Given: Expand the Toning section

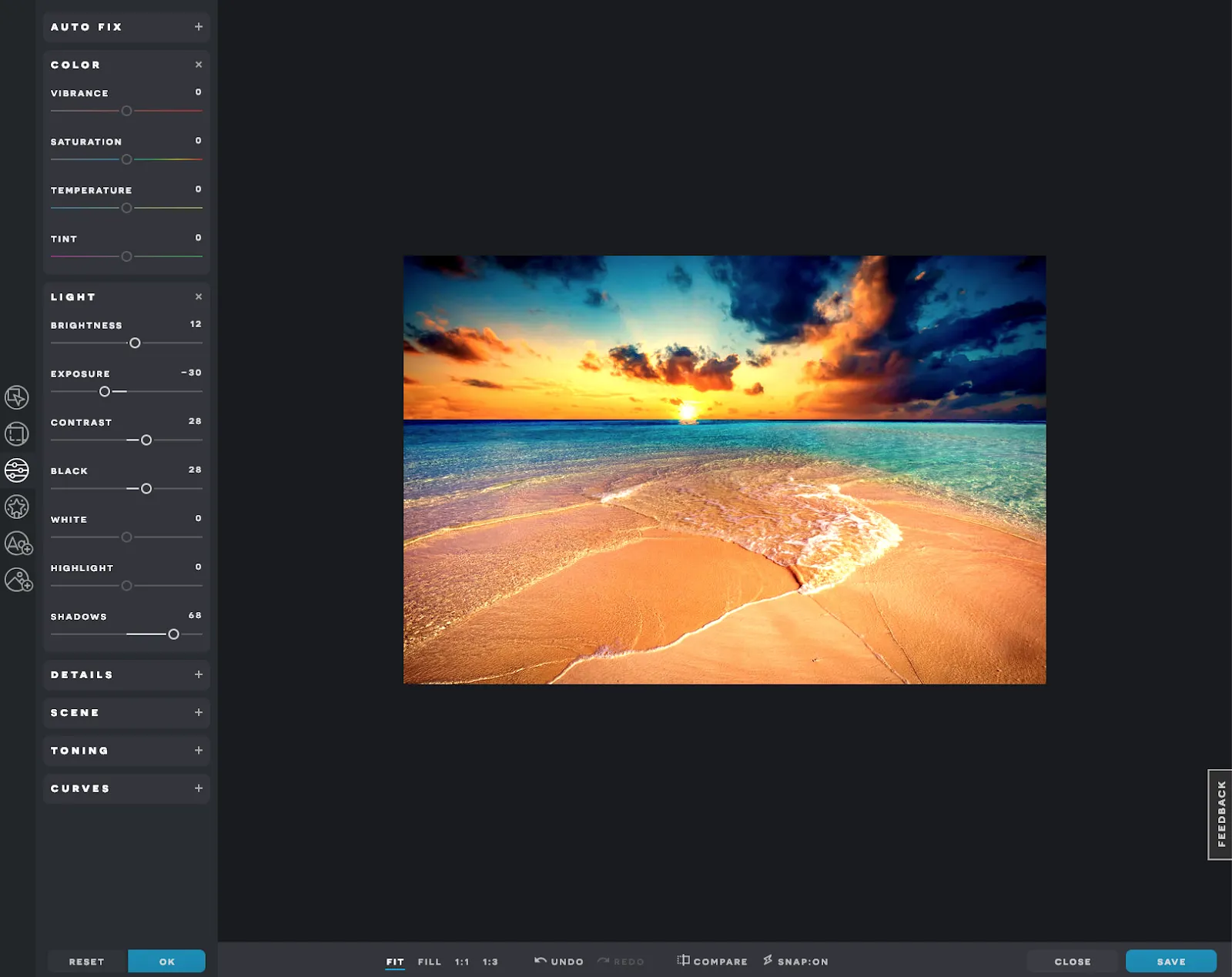Looking at the screenshot, I should (x=199, y=750).
